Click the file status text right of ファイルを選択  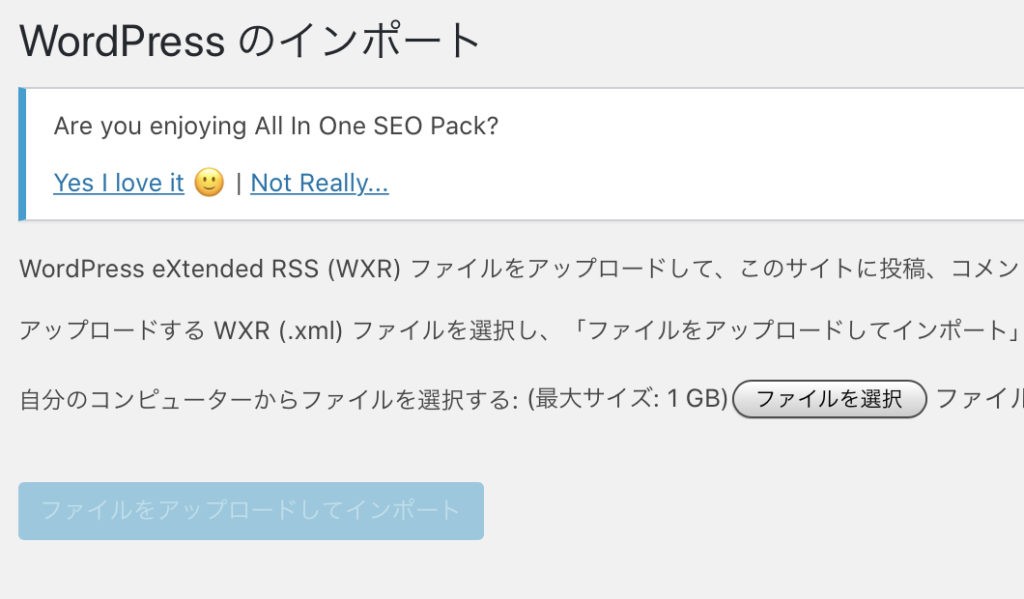coord(980,398)
